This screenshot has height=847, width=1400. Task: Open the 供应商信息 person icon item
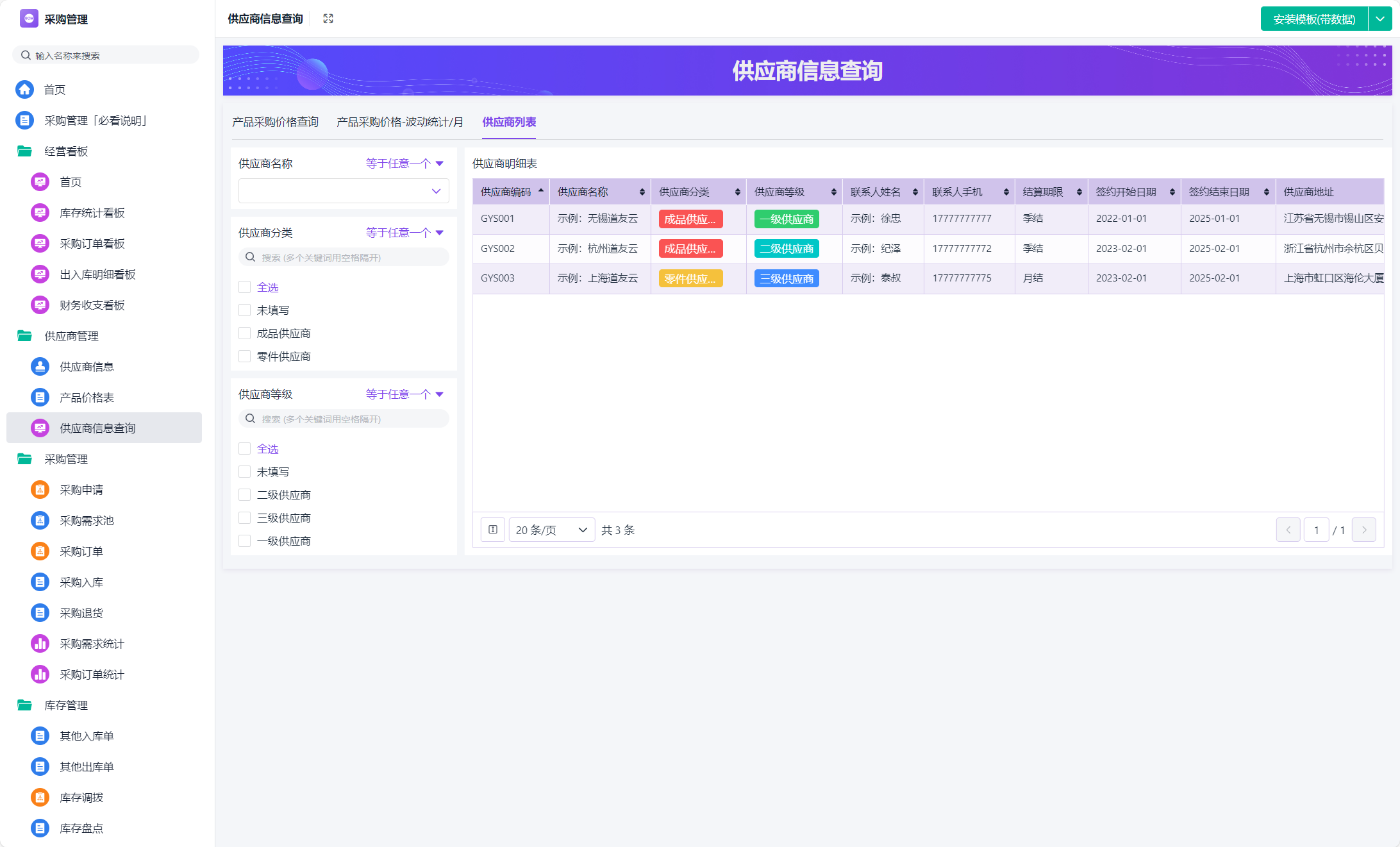click(x=40, y=367)
